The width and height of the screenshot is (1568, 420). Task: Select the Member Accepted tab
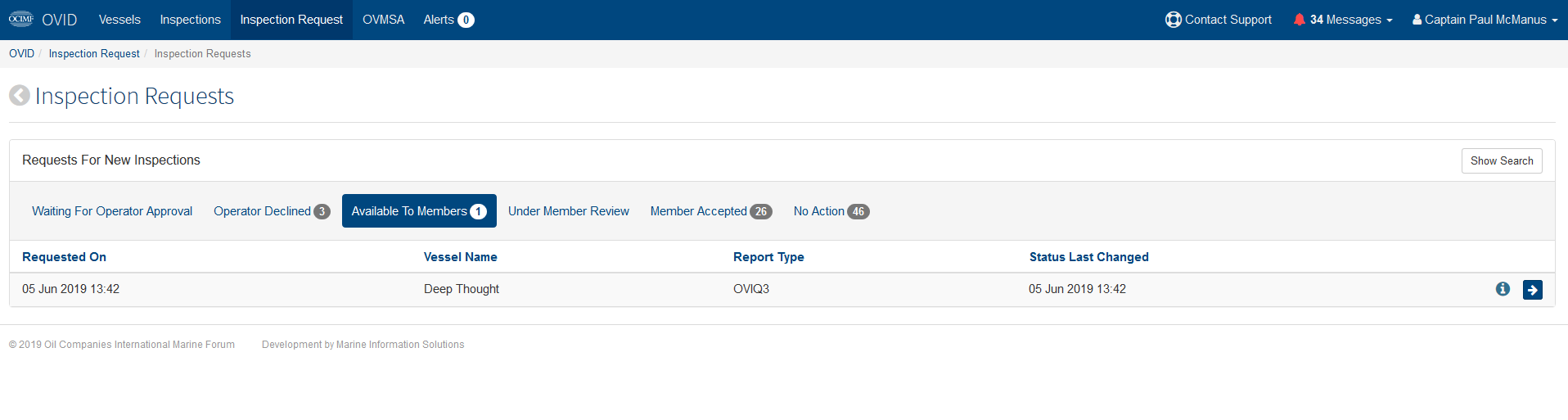(x=710, y=211)
